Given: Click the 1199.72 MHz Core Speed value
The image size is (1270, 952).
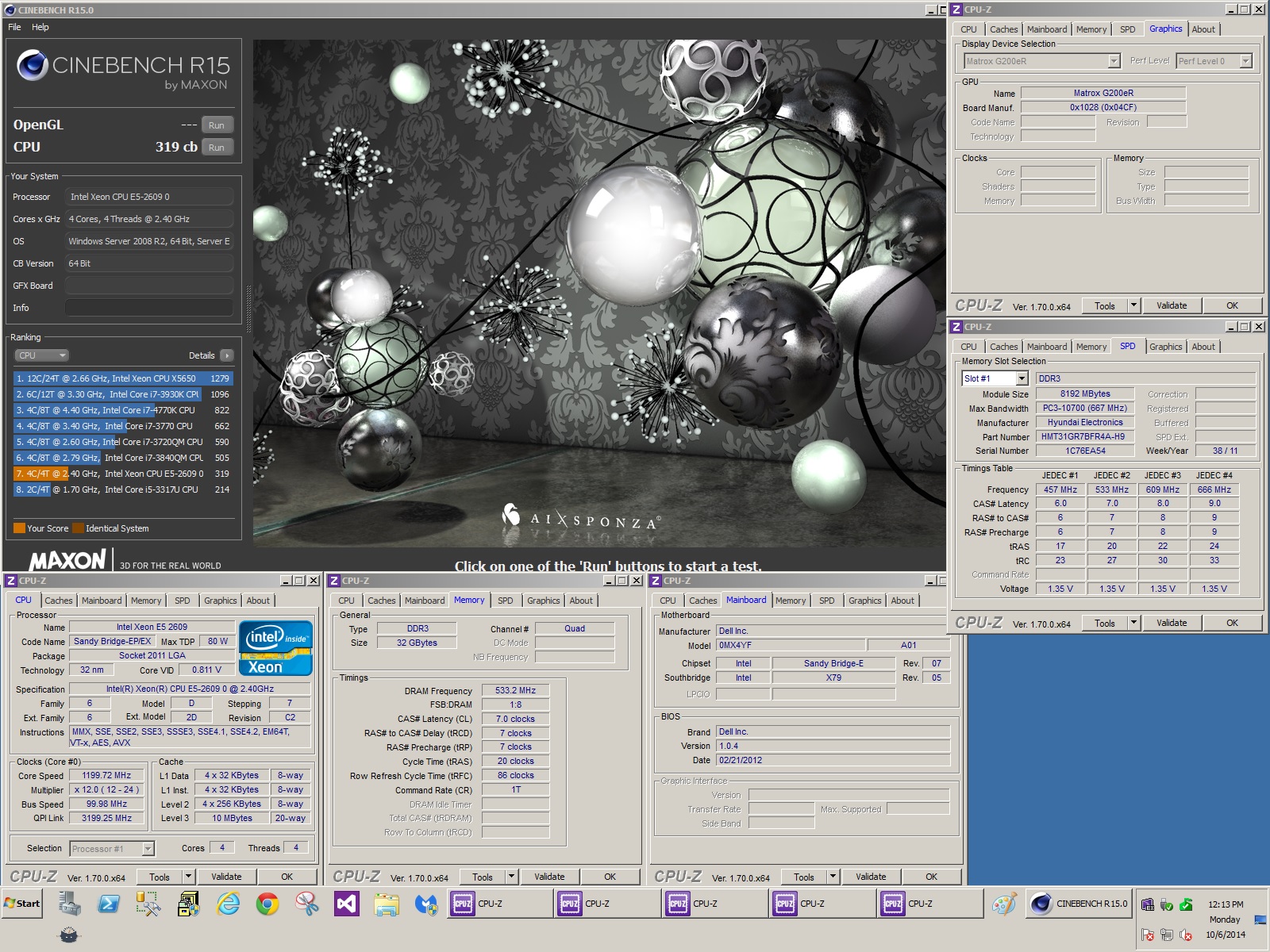Looking at the screenshot, I should pyautogui.click(x=106, y=775).
